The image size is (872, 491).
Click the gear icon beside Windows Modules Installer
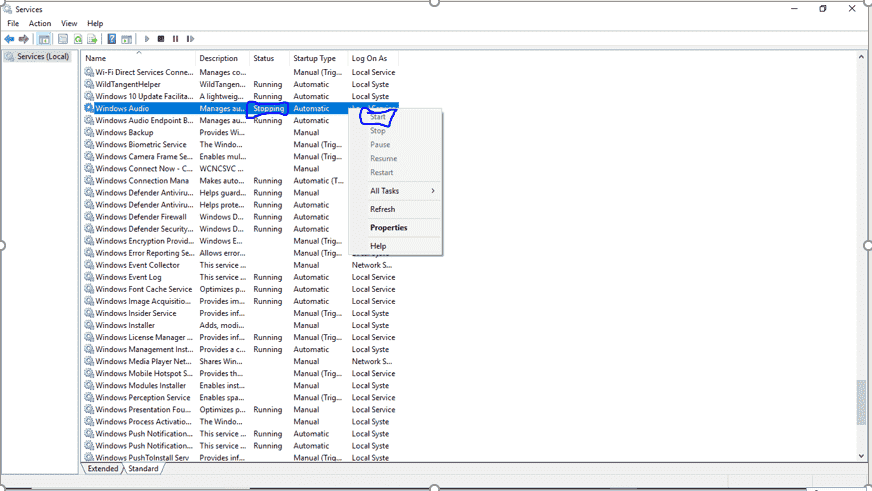89,385
